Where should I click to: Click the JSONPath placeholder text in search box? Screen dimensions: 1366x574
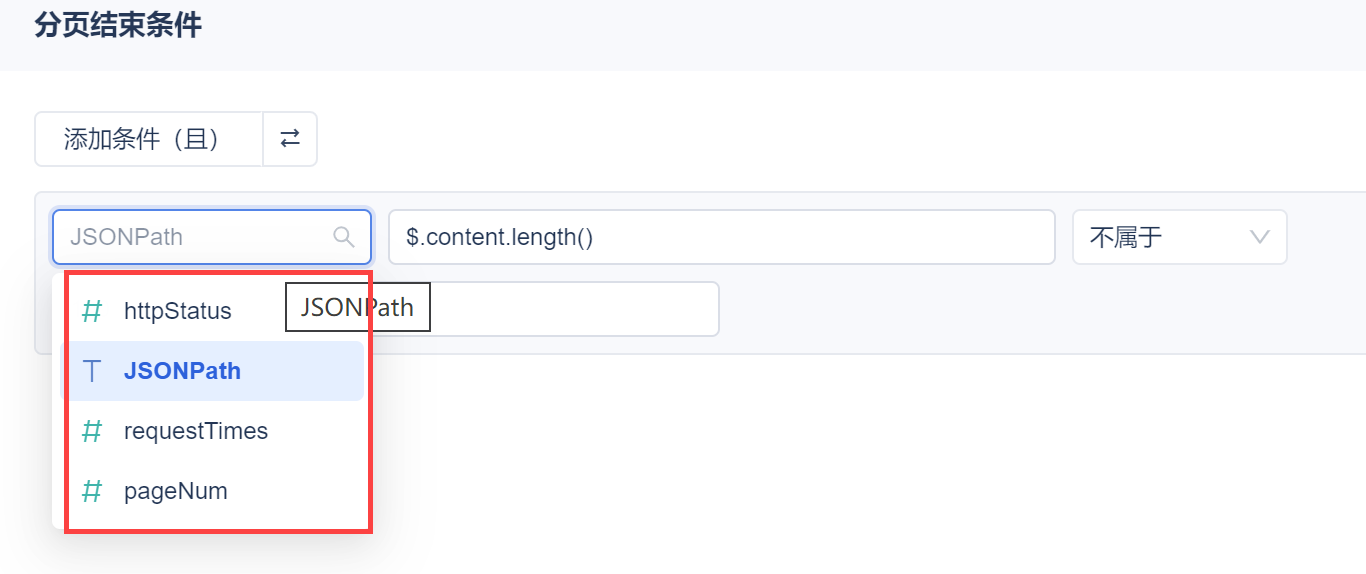tap(126, 237)
